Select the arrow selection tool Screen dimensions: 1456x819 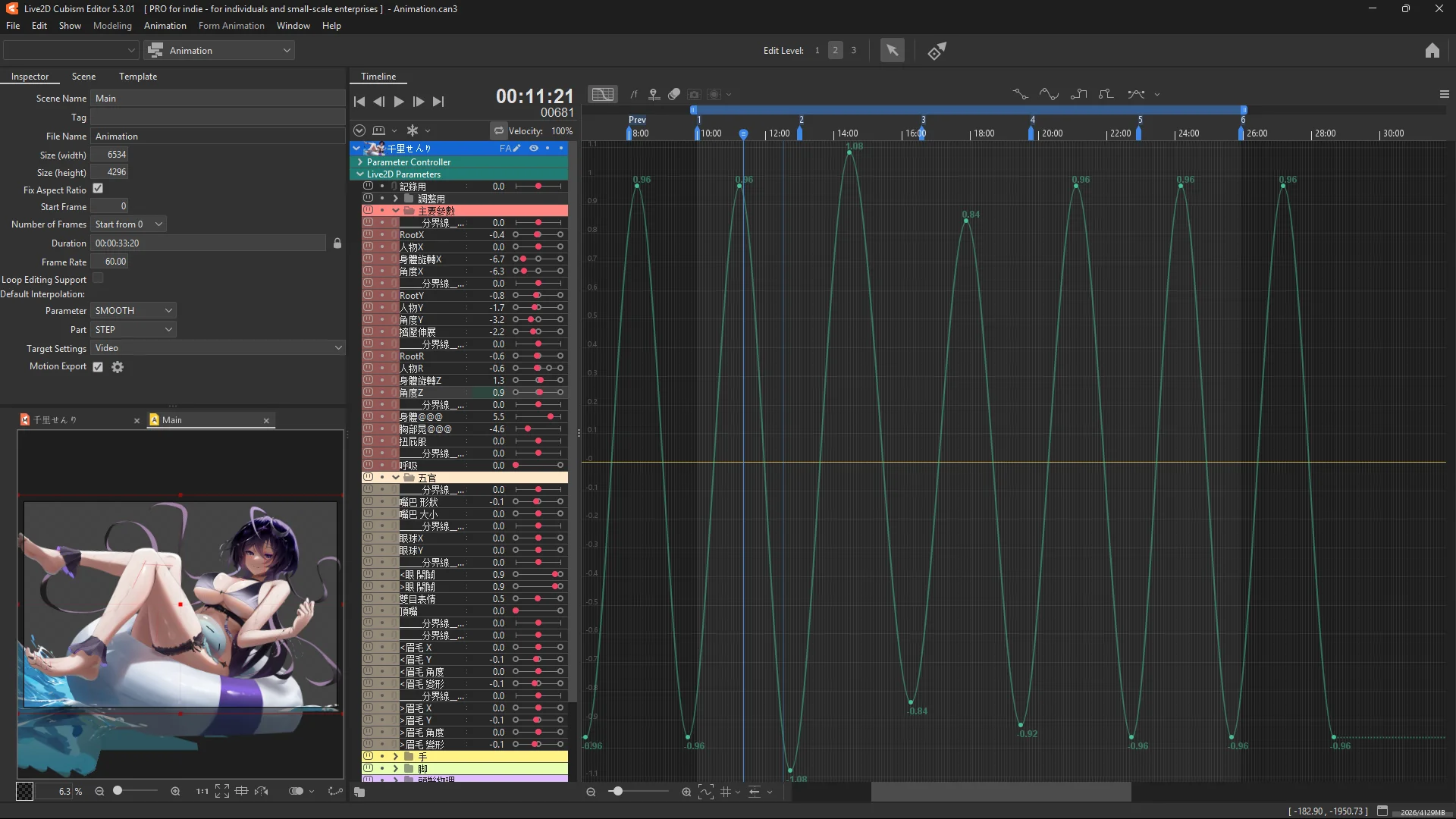tap(893, 51)
